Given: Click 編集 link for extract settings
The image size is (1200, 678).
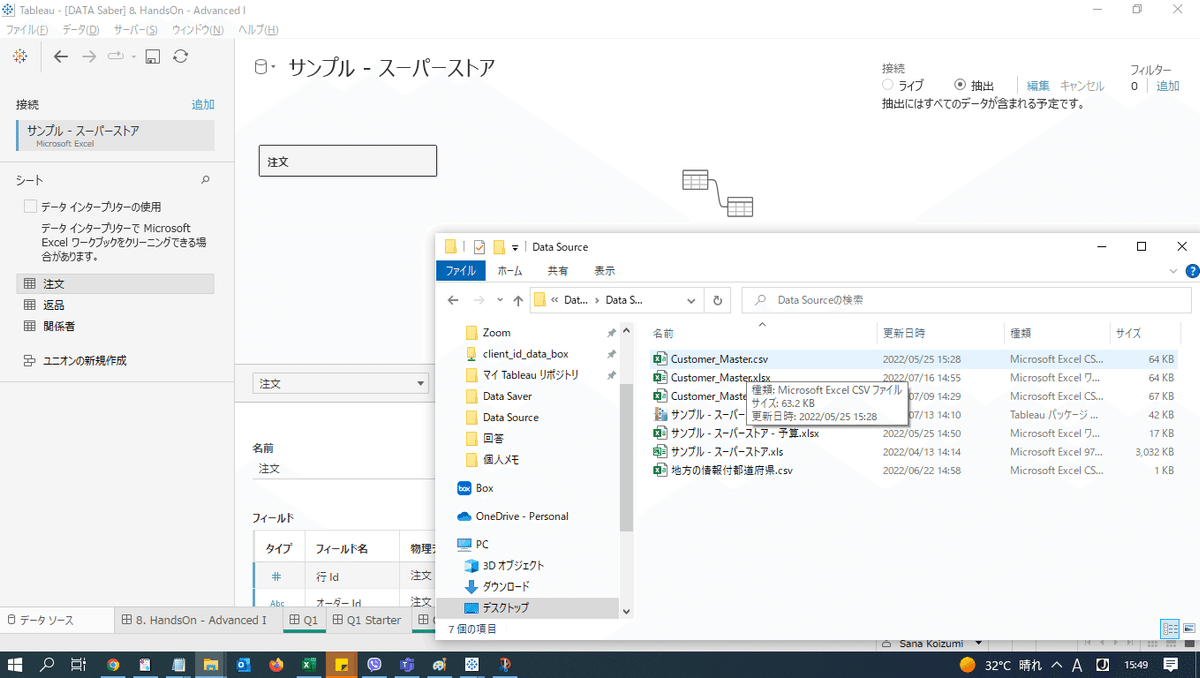Looking at the screenshot, I should pyautogui.click(x=1038, y=86).
